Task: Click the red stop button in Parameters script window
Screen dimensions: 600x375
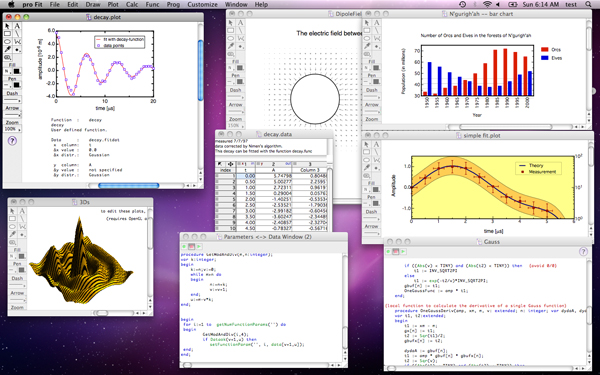Action: [192, 246]
